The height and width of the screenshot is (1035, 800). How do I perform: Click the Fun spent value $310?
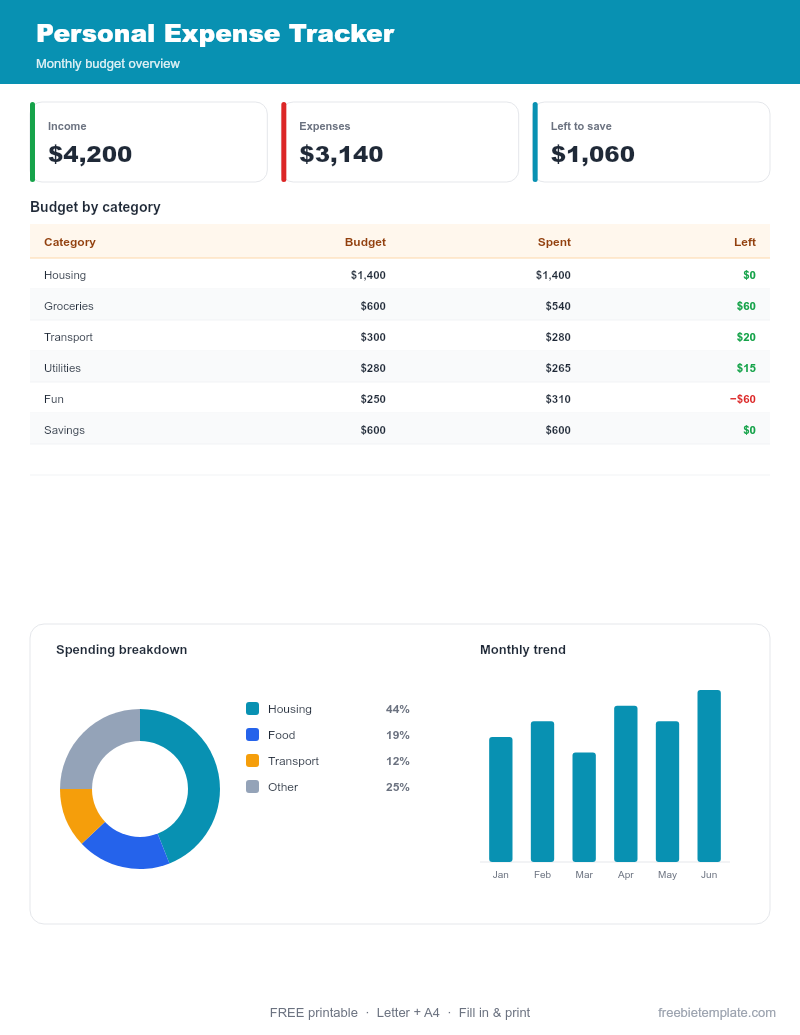click(558, 399)
